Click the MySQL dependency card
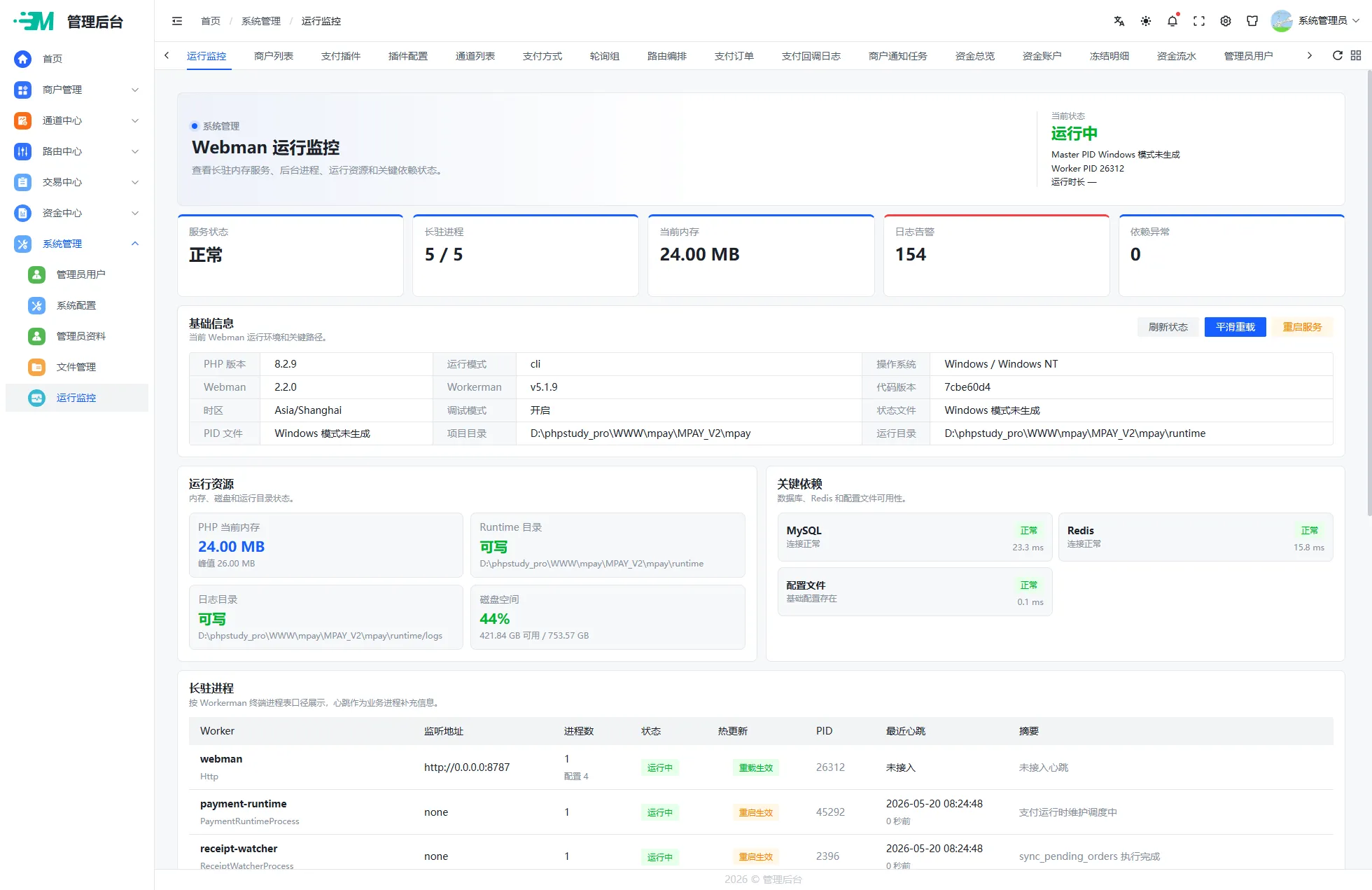 coord(915,537)
